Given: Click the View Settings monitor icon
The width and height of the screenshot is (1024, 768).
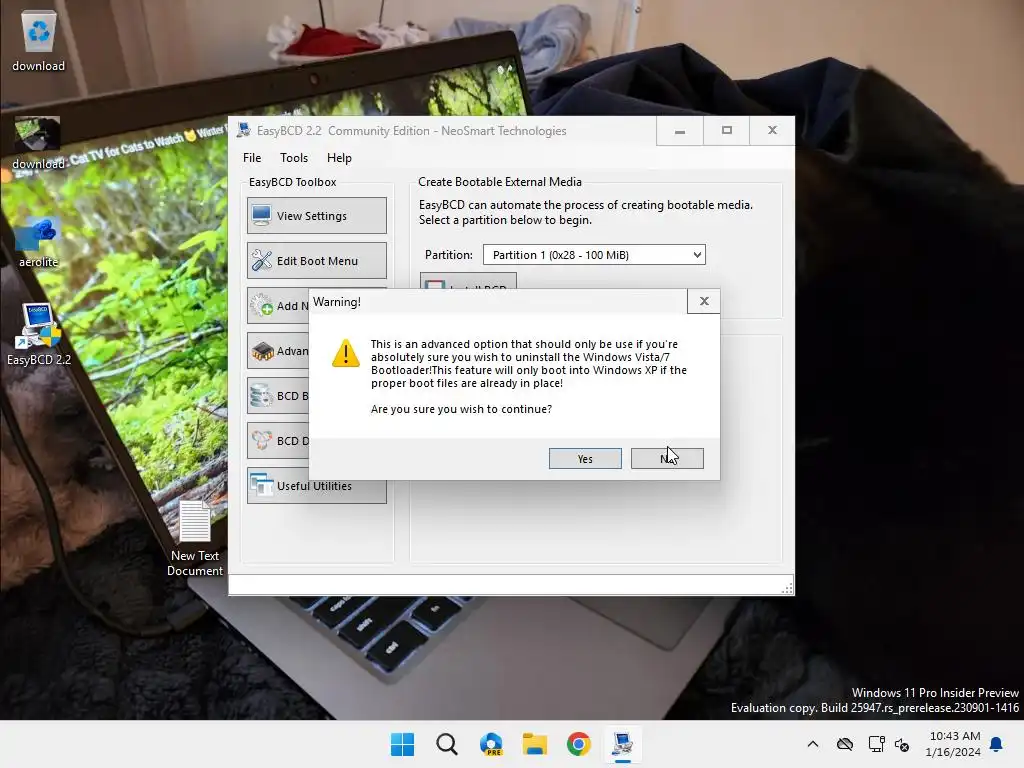Looking at the screenshot, I should pos(262,216).
